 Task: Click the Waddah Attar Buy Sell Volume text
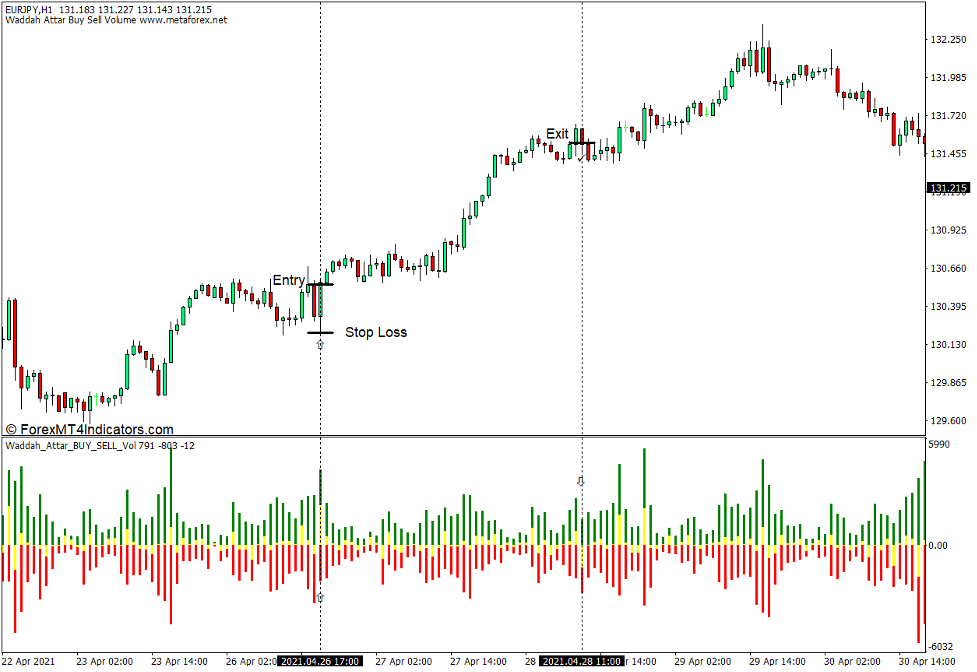(62, 19)
